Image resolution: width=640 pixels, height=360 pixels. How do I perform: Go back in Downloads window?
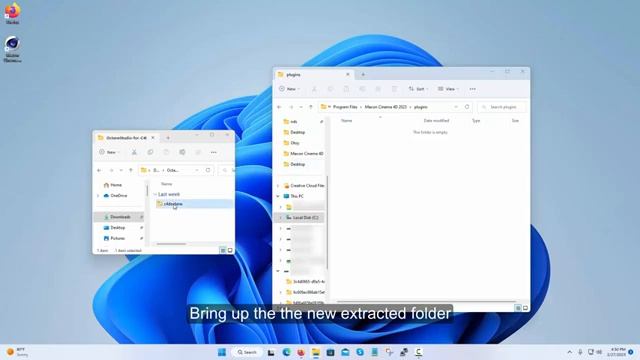pos(99,170)
